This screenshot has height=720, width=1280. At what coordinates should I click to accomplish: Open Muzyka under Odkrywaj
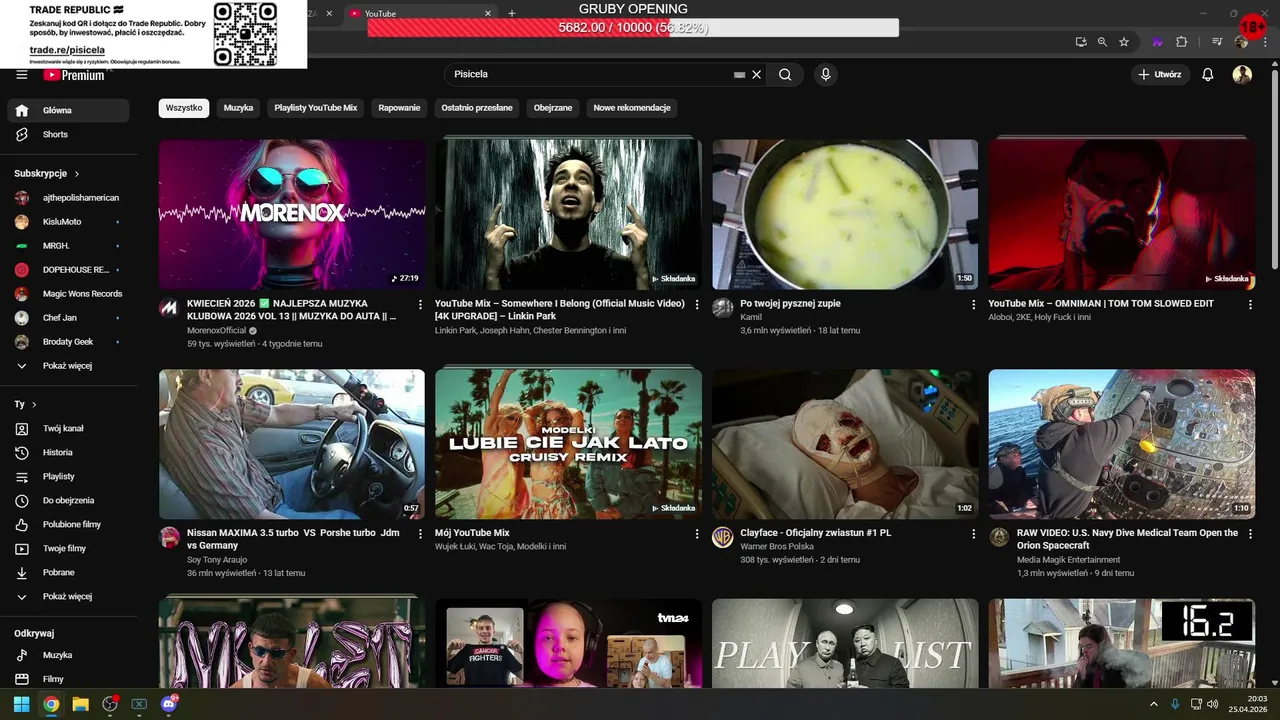point(68,655)
